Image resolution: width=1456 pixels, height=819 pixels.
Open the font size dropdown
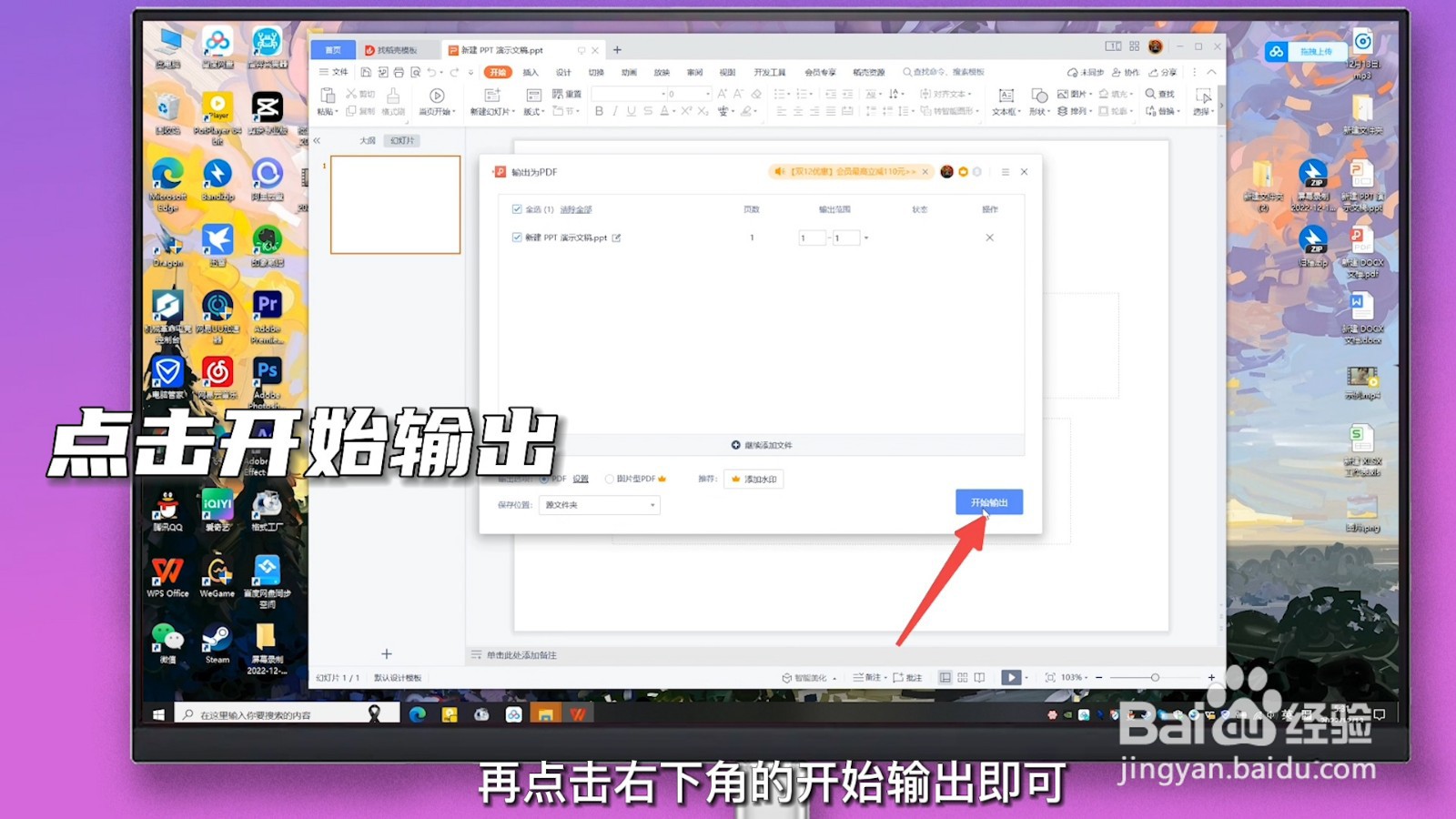(x=708, y=94)
